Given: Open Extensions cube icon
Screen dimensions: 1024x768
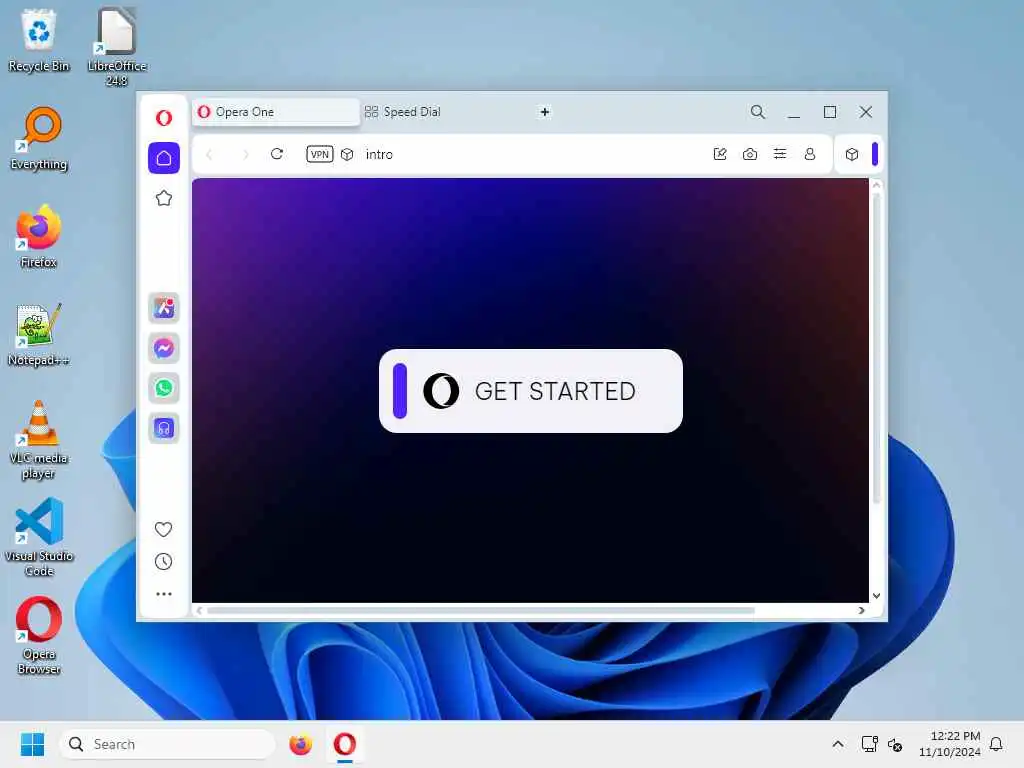Looking at the screenshot, I should pyautogui.click(x=852, y=154).
